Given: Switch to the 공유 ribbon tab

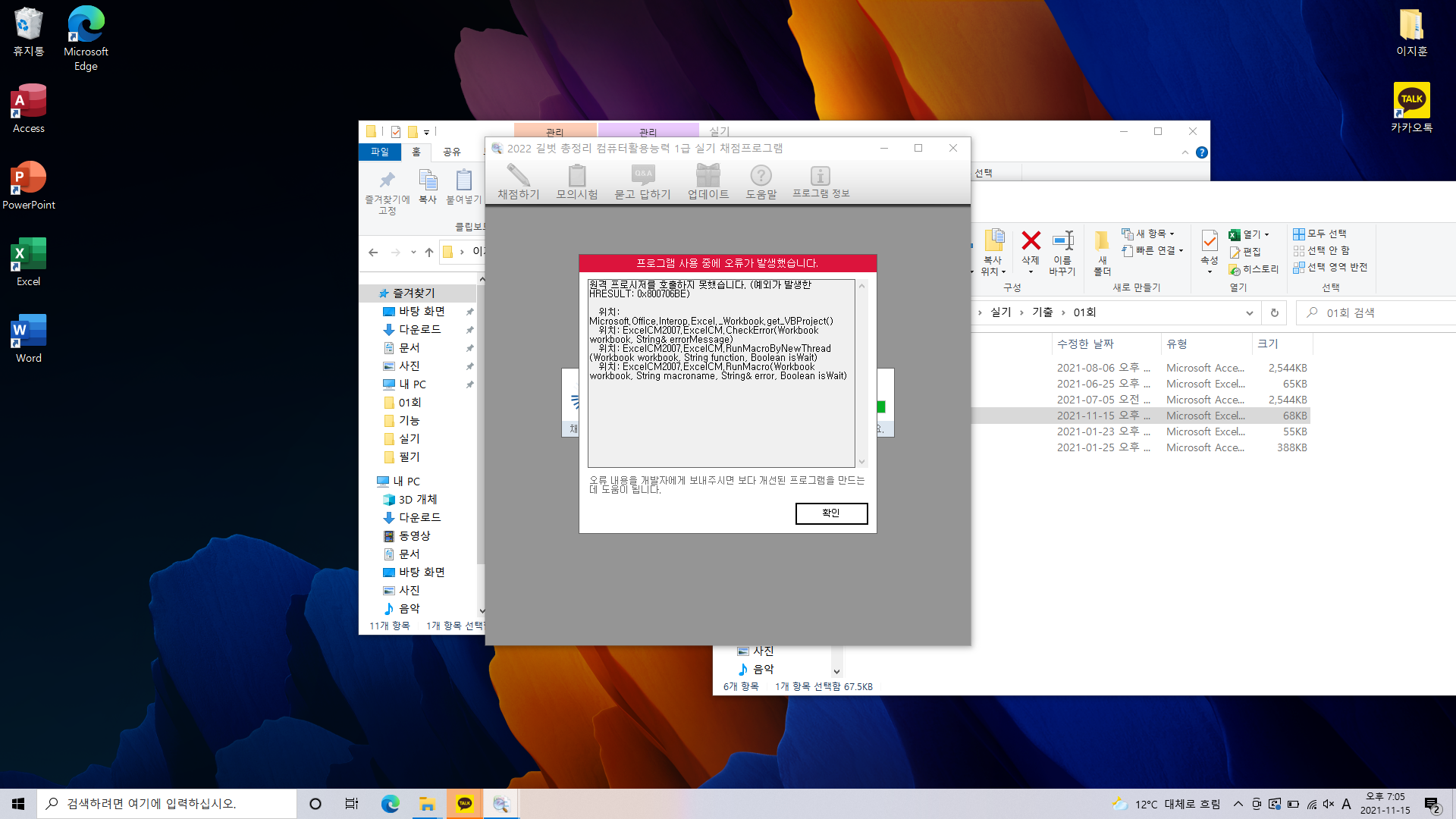Looking at the screenshot, I should coord(452,152).
